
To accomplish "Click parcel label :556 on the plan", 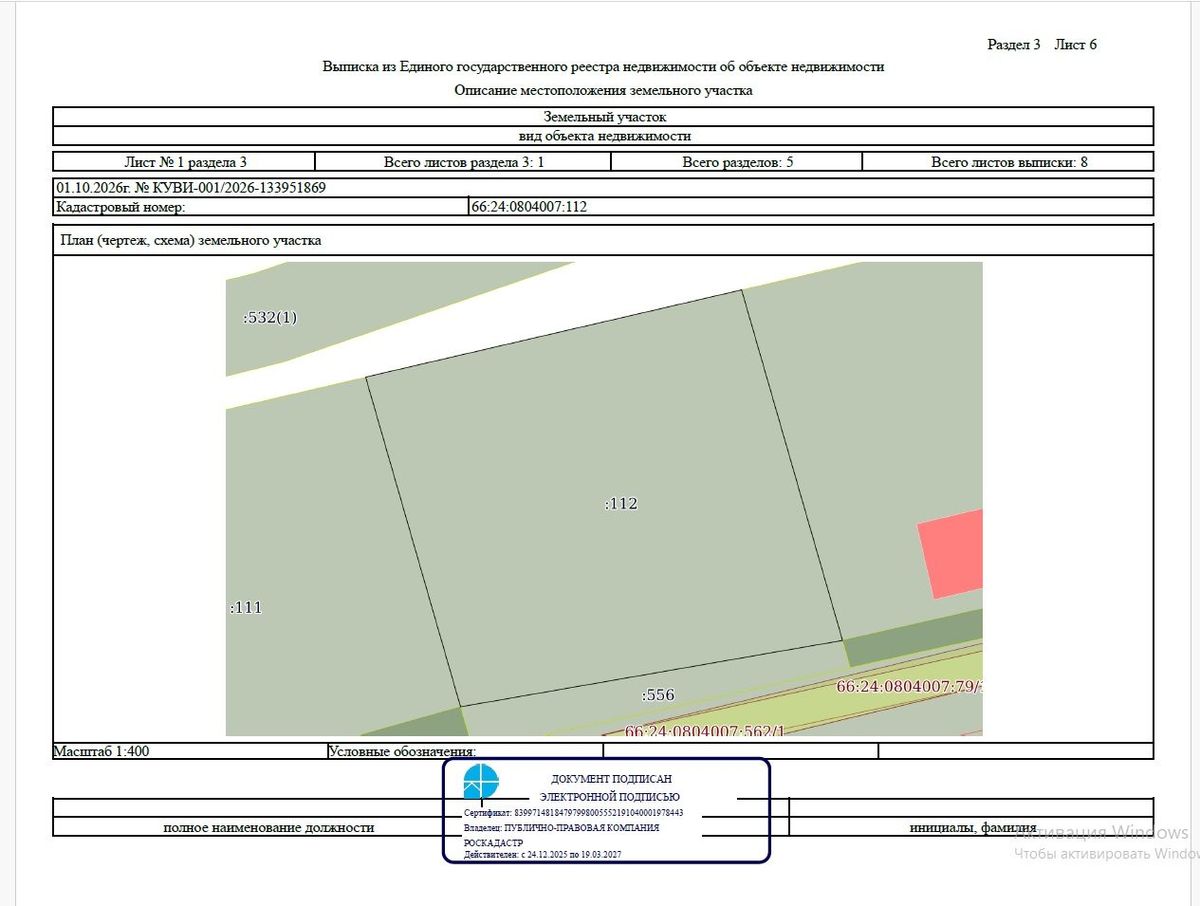I will click(x=658, y=694).
